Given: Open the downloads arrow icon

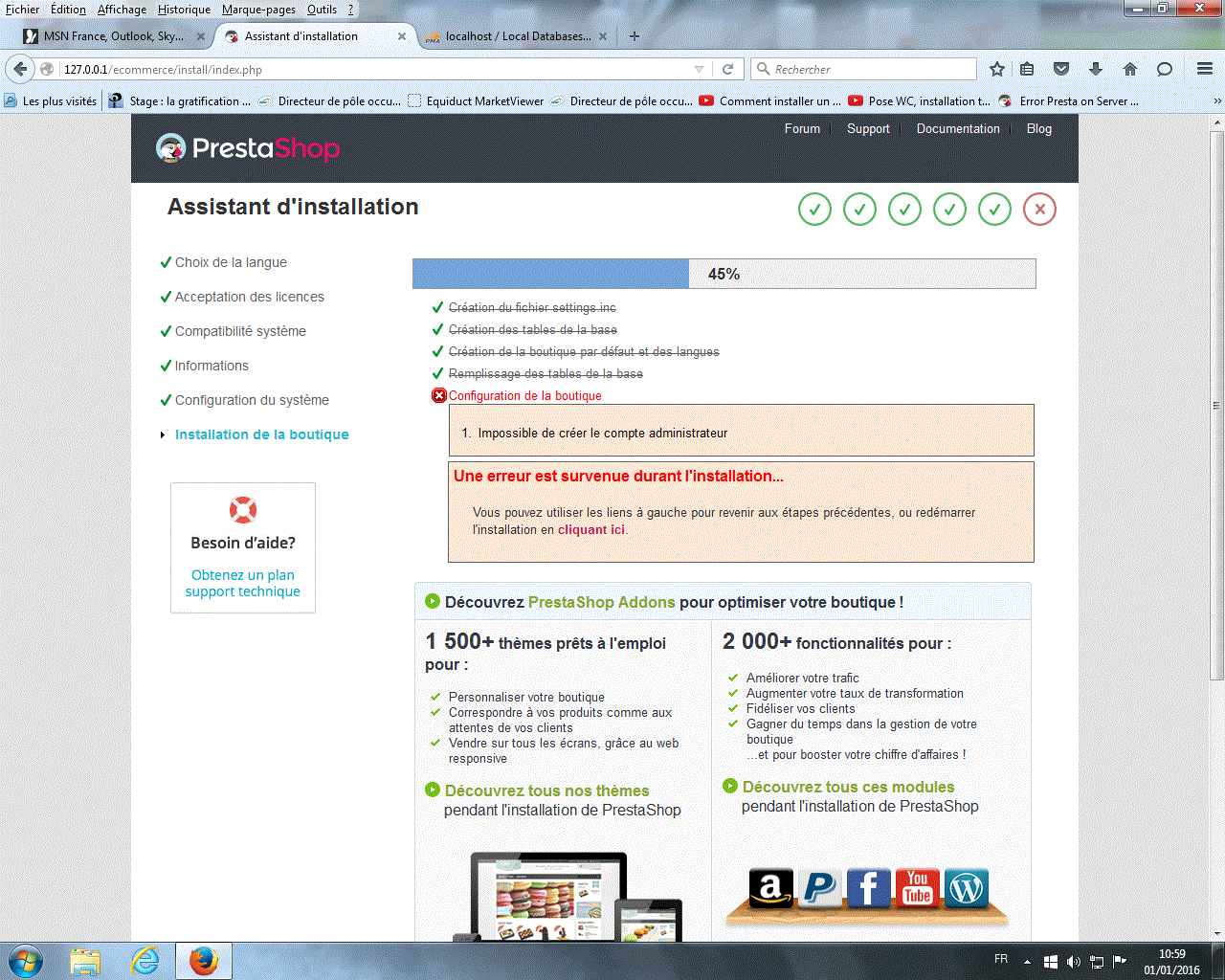Looking at the screenshot, I should 1096,69.
